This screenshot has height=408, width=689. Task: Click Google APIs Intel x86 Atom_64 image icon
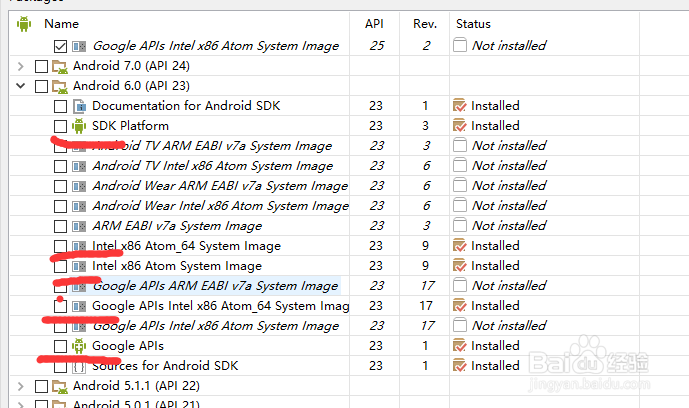(x=79, y=306)
